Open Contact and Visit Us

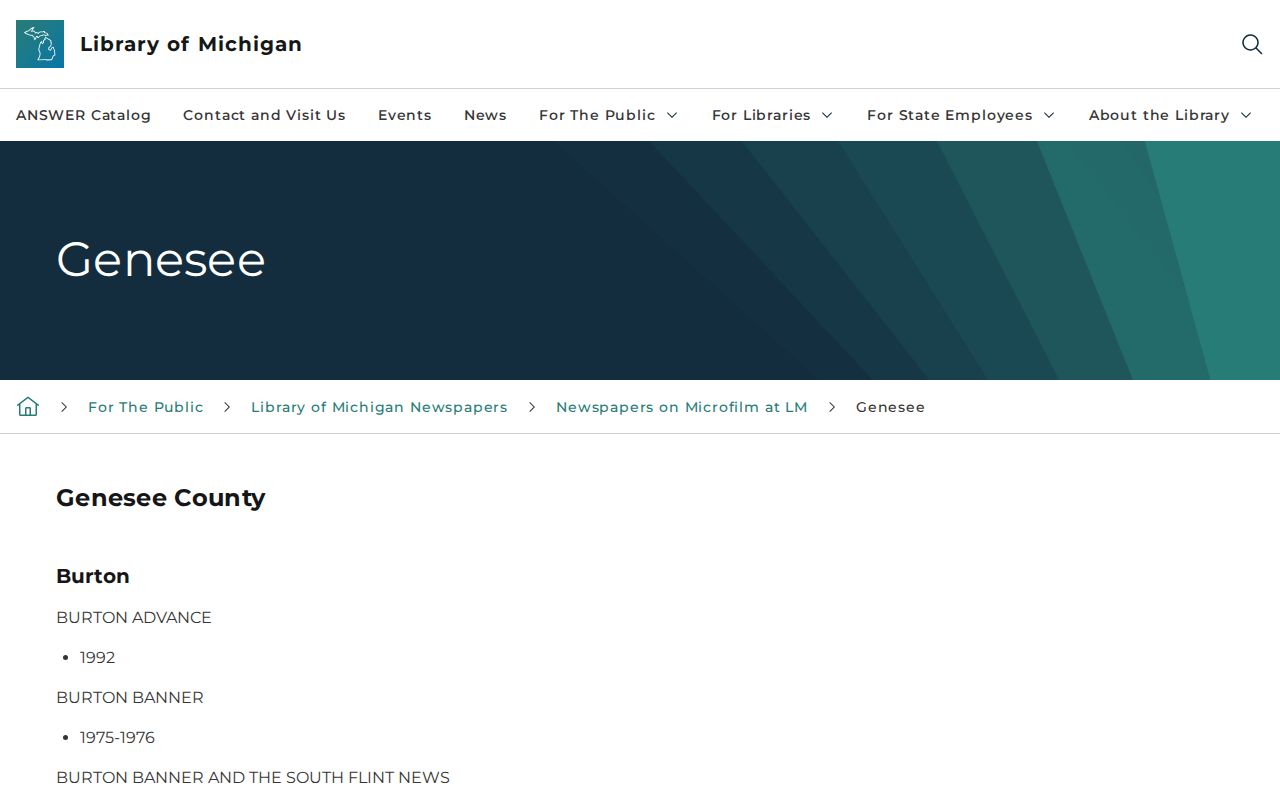264,115
